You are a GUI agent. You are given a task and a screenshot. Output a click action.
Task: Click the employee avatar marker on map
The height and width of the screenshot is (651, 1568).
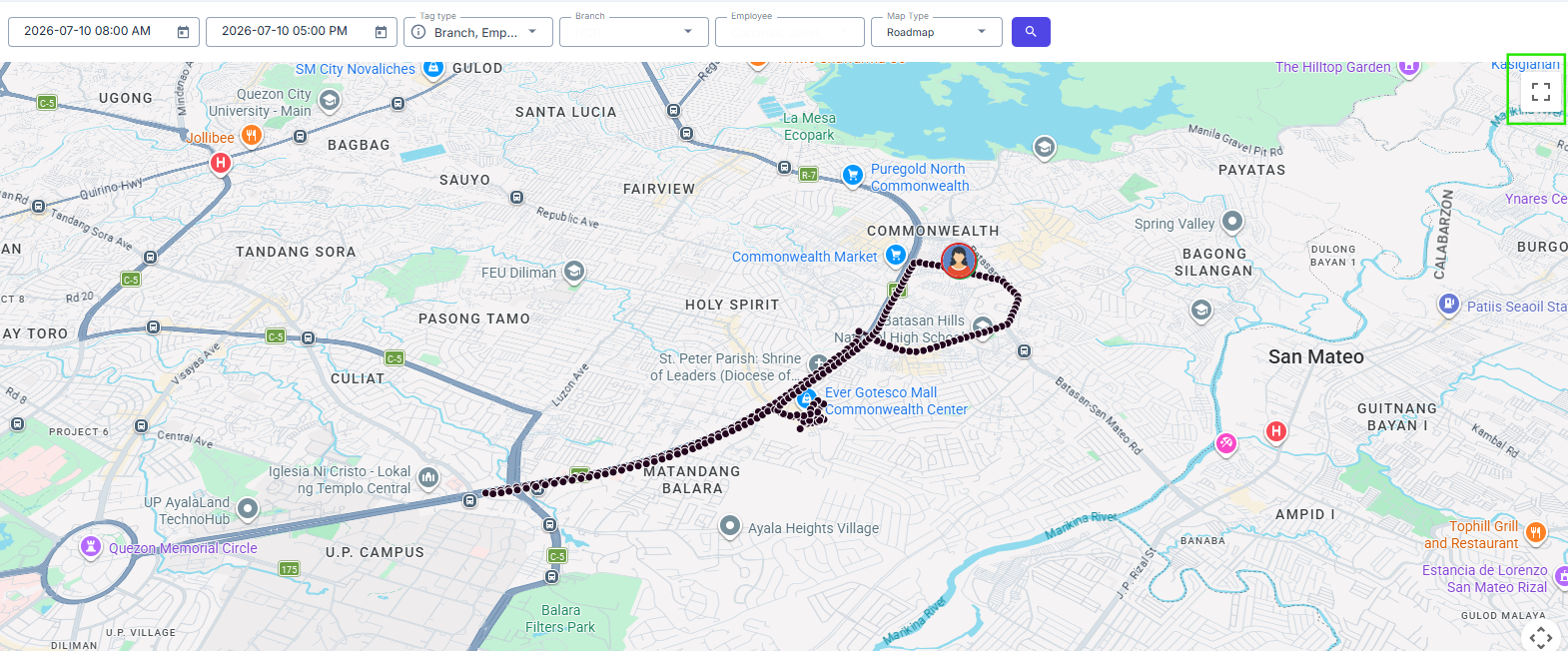click(959, 261)
